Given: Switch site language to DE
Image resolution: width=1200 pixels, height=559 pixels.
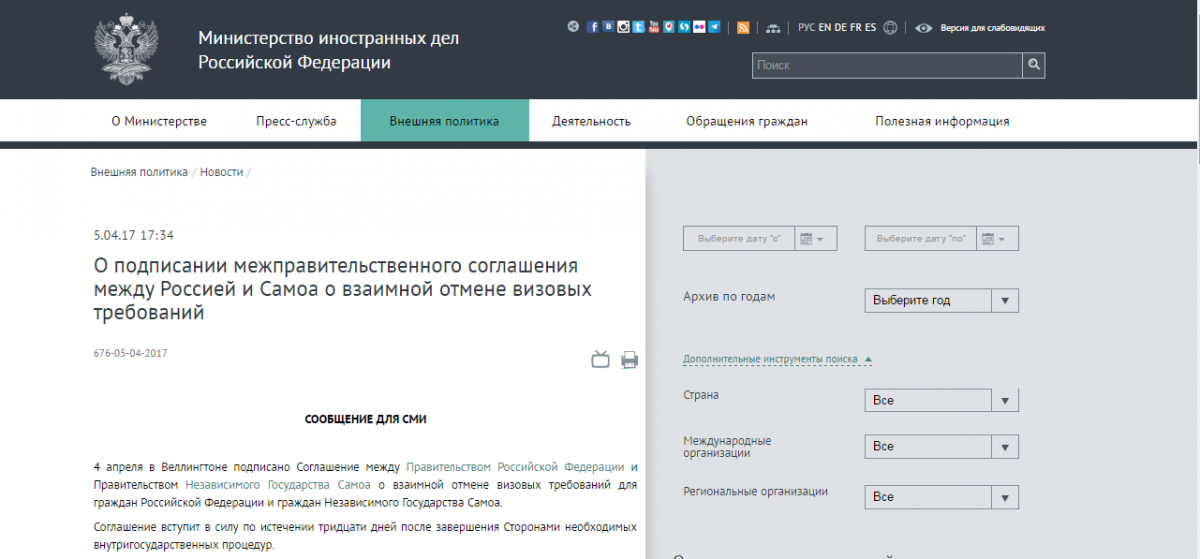Looking at the screenshot, I should [x=840, y=28].
